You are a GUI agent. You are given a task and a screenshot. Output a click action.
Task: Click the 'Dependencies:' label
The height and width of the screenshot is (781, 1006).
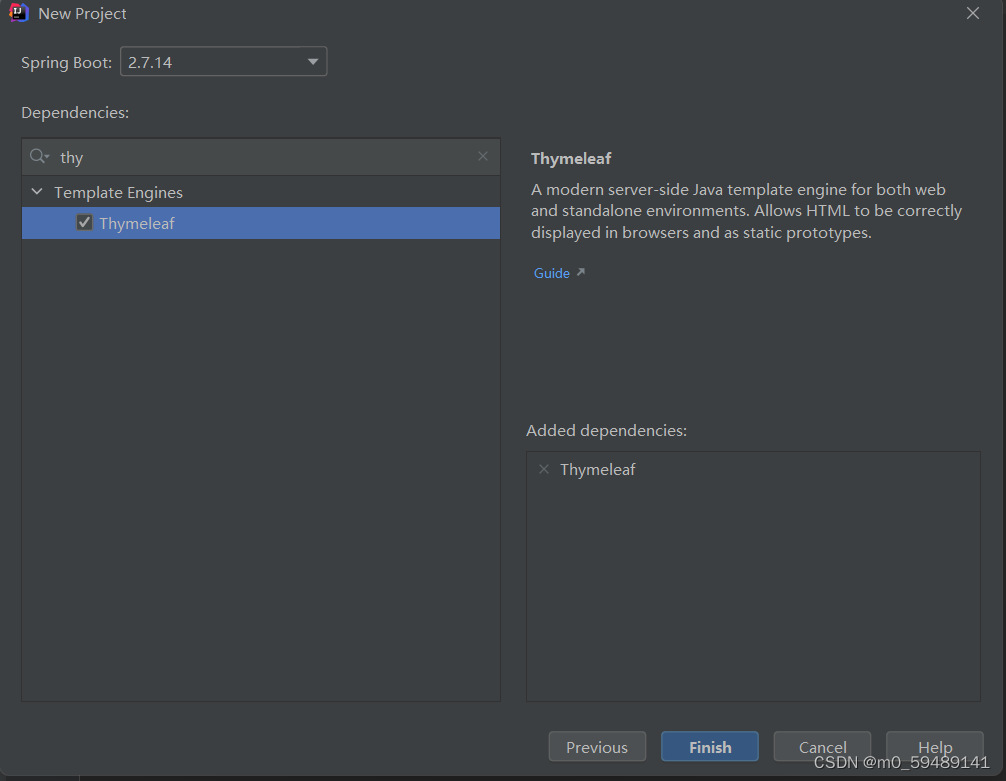click(x=75, y=112)
